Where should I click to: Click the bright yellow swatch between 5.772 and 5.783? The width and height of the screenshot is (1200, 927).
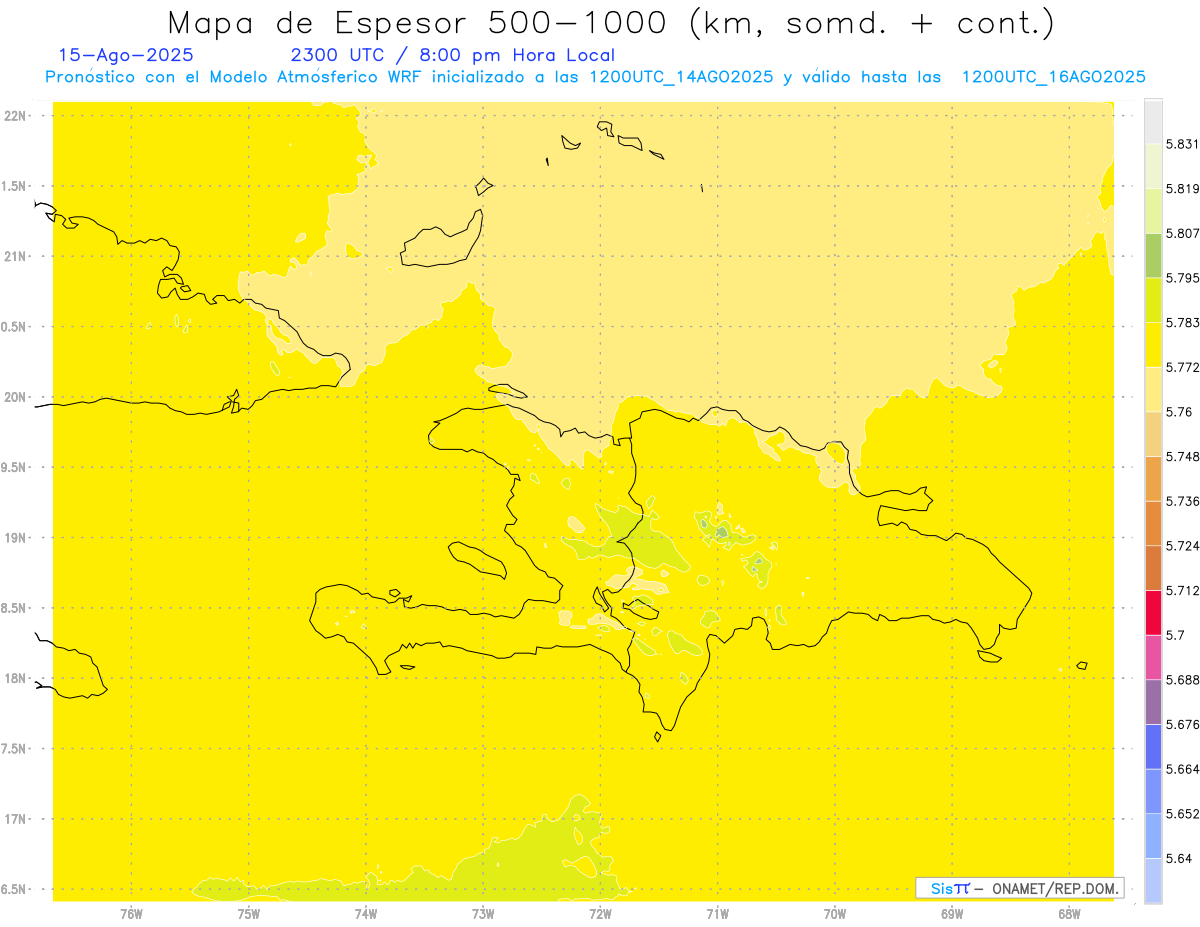[x=1153, y=345]
